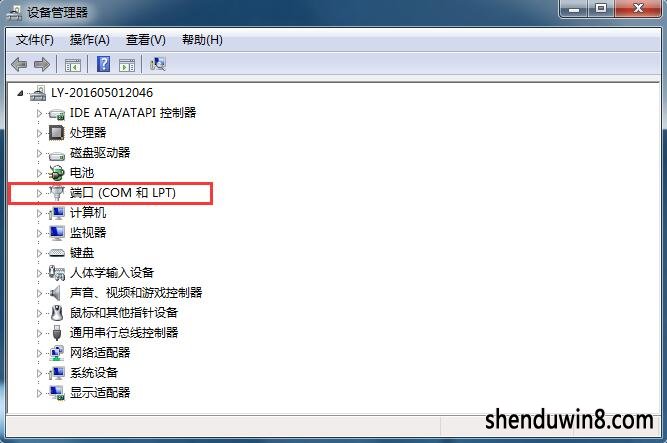Click show/hide console tree toolbar icon

tap(72, 65)
